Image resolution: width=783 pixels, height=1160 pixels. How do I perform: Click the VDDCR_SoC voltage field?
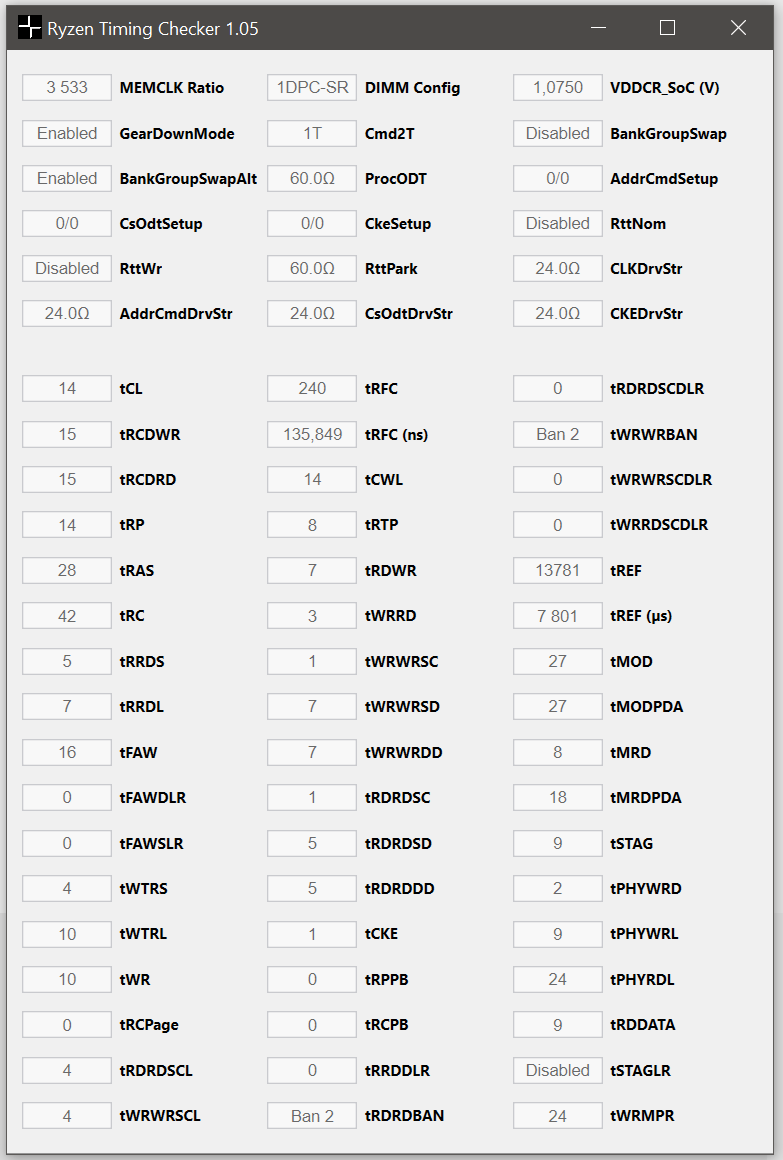558,87
